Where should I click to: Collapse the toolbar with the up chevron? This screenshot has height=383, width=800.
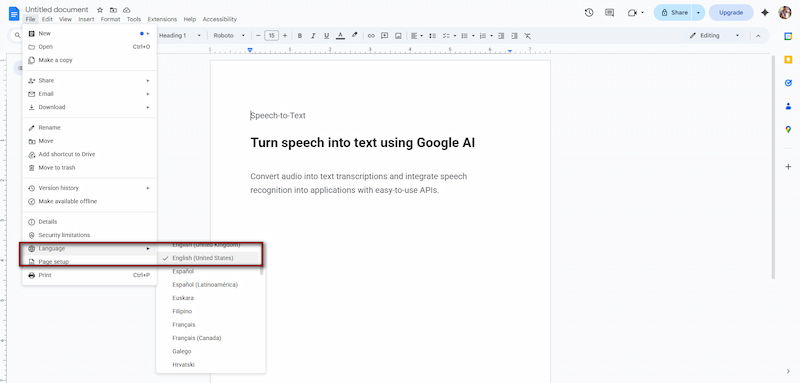click(x=758, y=36)
